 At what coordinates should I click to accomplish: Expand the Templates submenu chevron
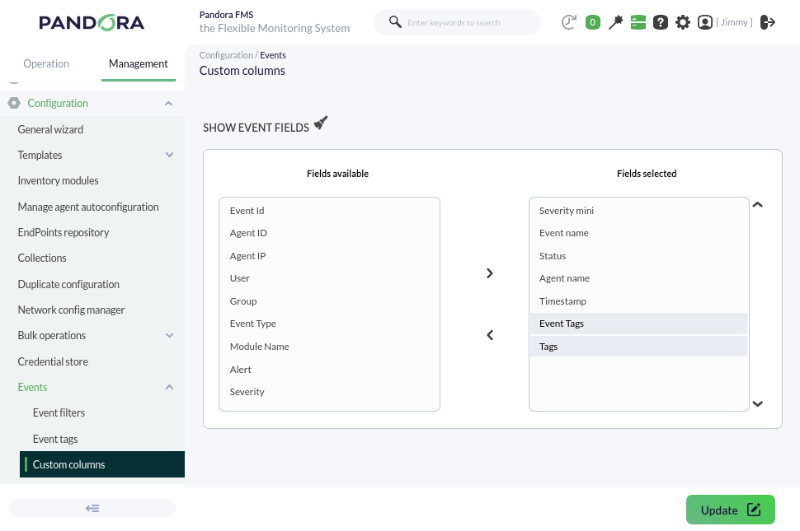(x=169, y=155)
